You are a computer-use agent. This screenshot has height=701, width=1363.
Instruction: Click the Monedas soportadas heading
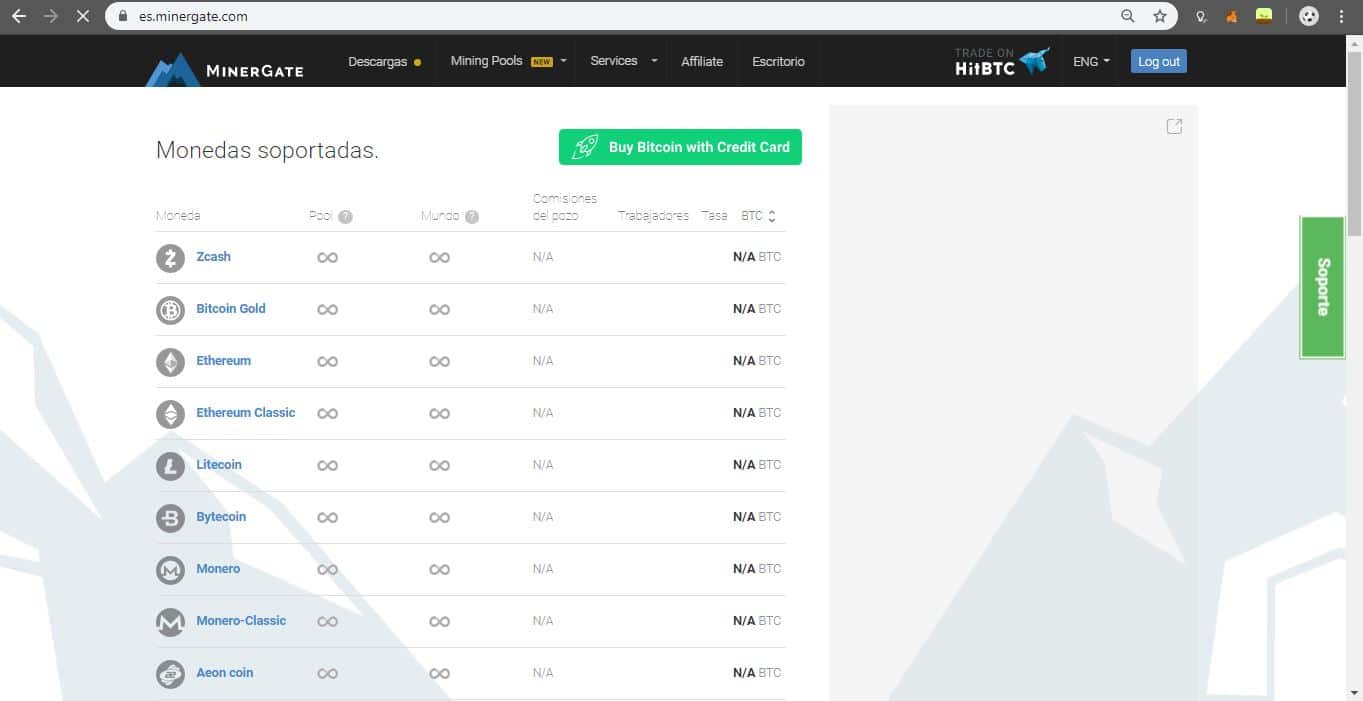point(267,151)
